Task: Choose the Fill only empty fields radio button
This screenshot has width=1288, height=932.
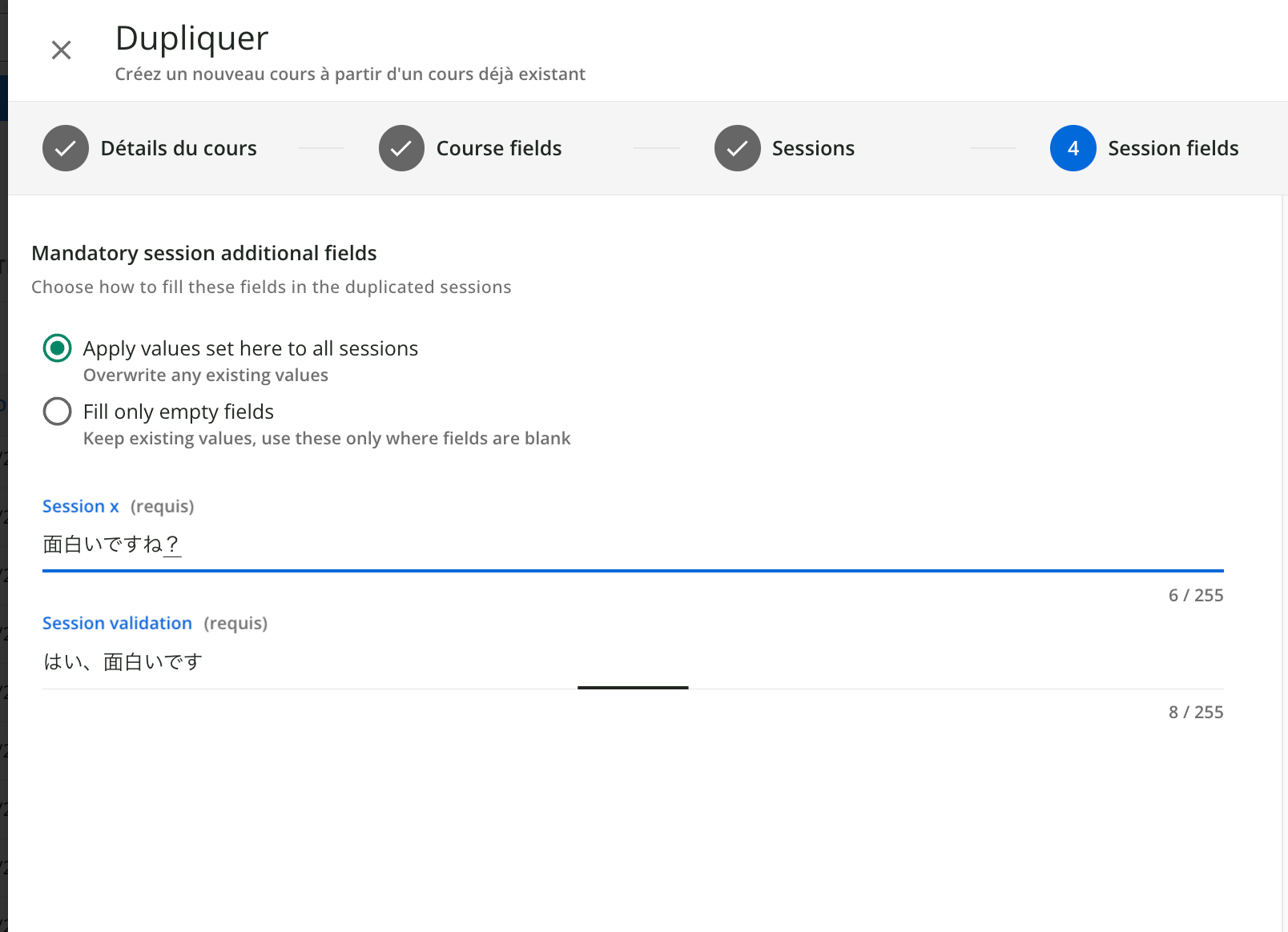Action: click(x=57, y=412)
